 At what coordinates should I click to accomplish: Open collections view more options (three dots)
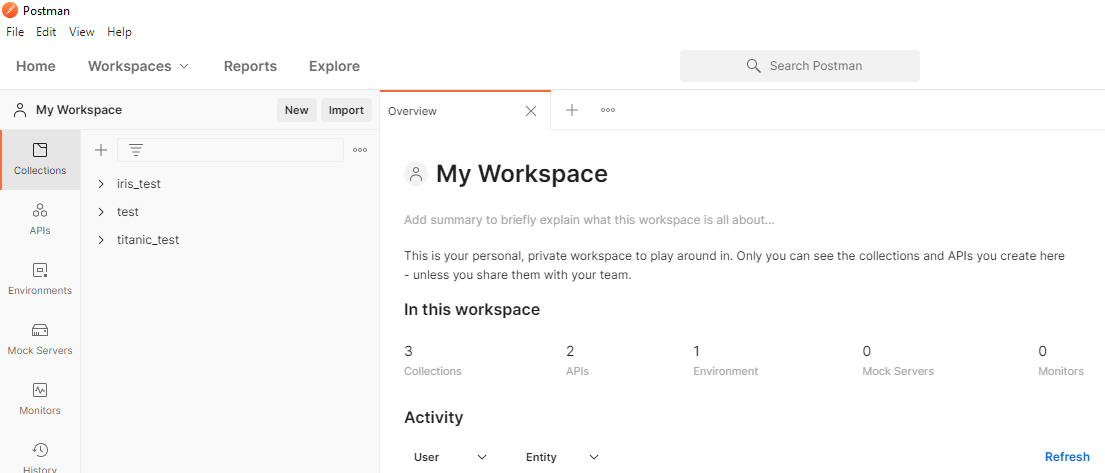coord(360,149)
